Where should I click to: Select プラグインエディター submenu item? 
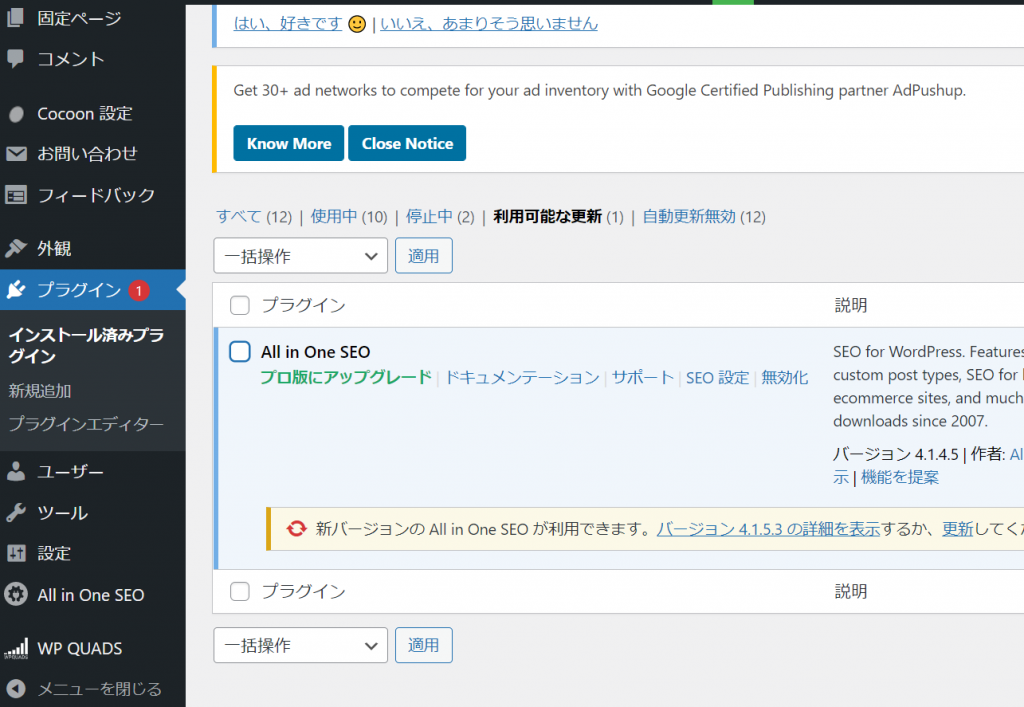click(x=86, y=424)
